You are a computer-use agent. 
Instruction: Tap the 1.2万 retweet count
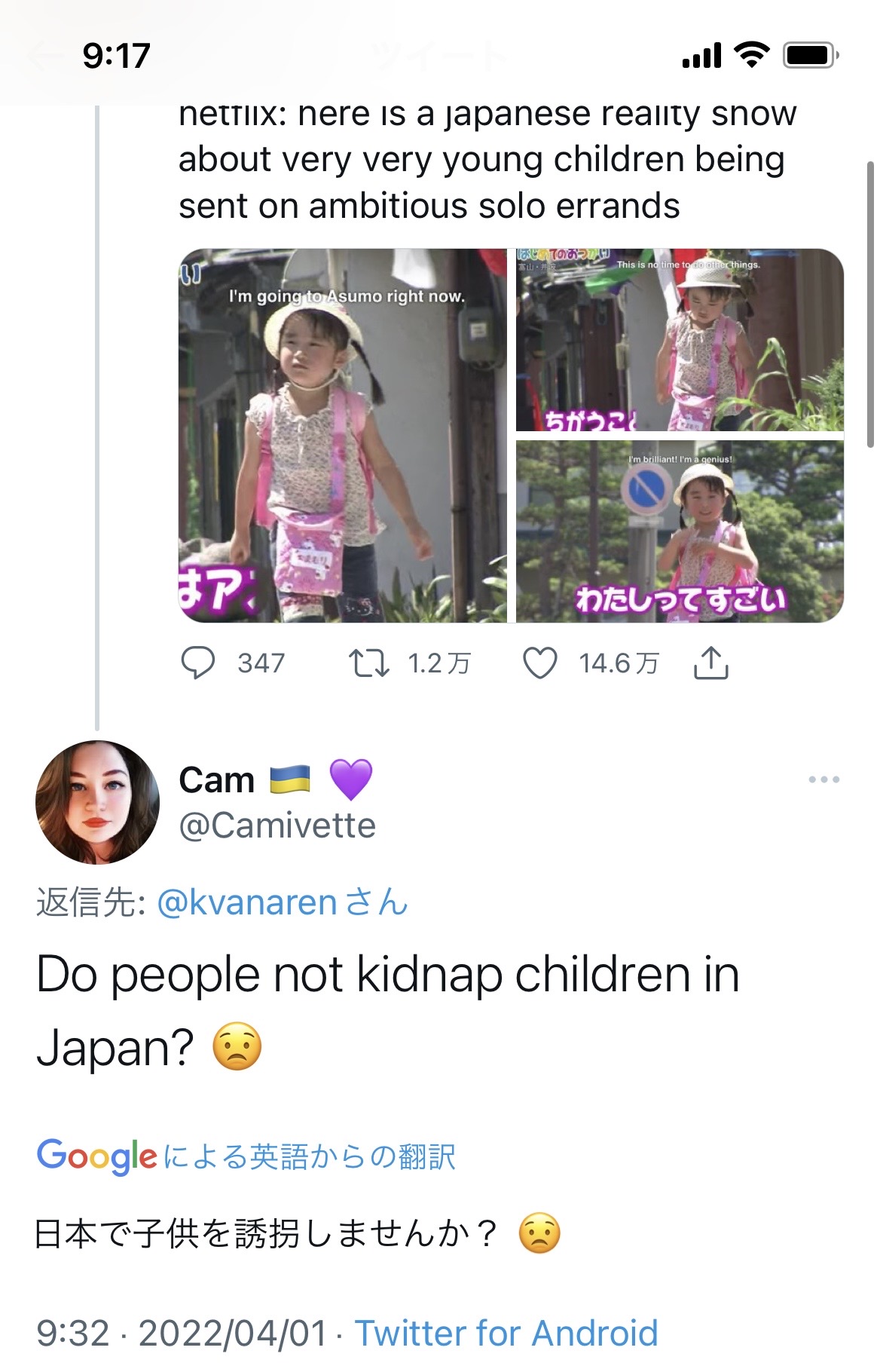pos(438,663)
